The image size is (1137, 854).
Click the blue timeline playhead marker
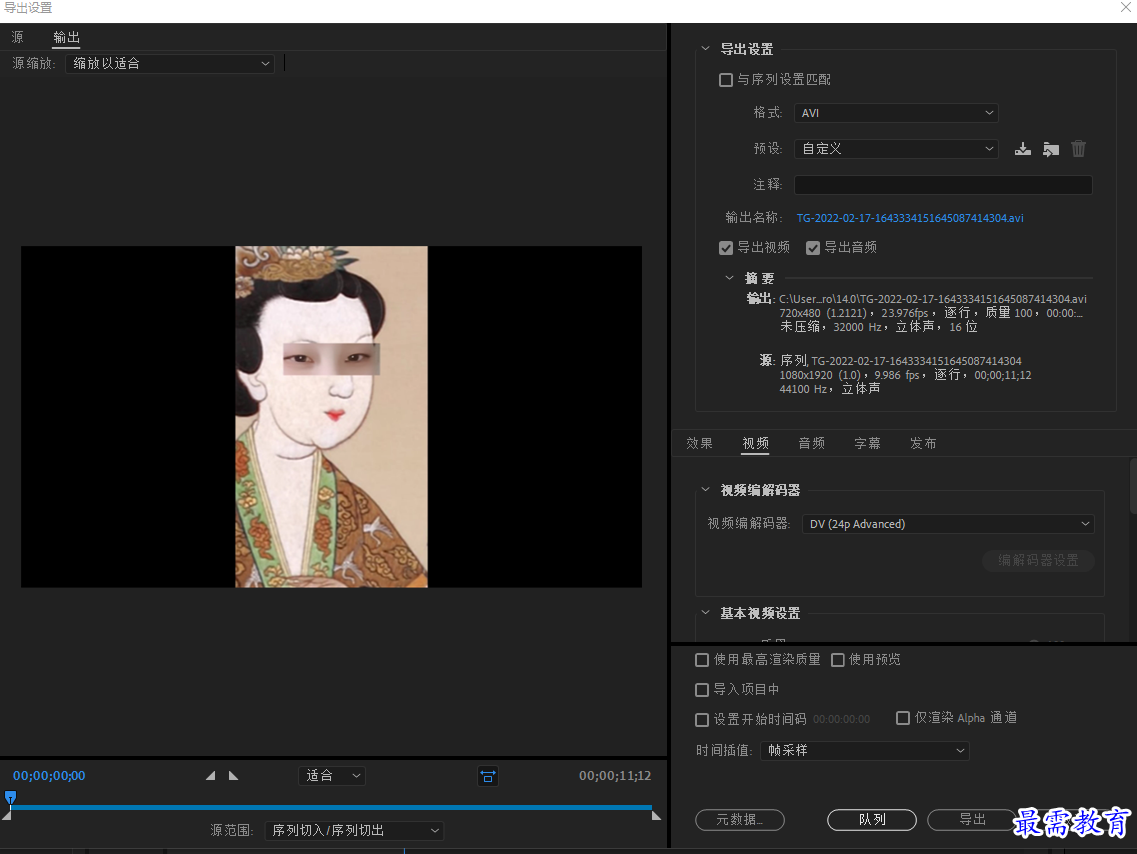(10, 798)
